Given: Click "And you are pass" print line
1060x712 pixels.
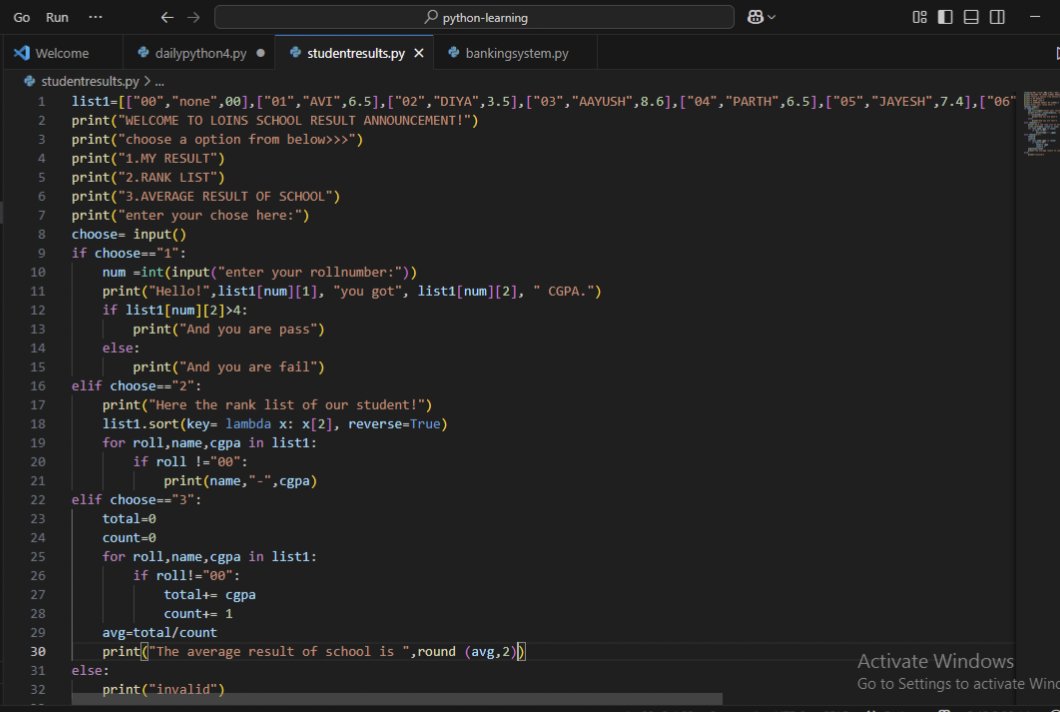Looking at the screenshot, I should coord(228,329).
